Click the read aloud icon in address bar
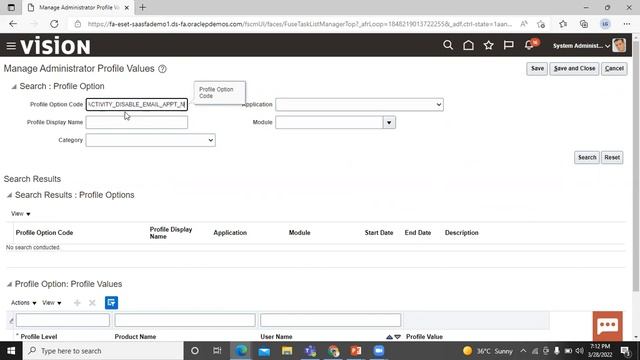Screen dimensions: 640x360 click(x=524, y=24)
